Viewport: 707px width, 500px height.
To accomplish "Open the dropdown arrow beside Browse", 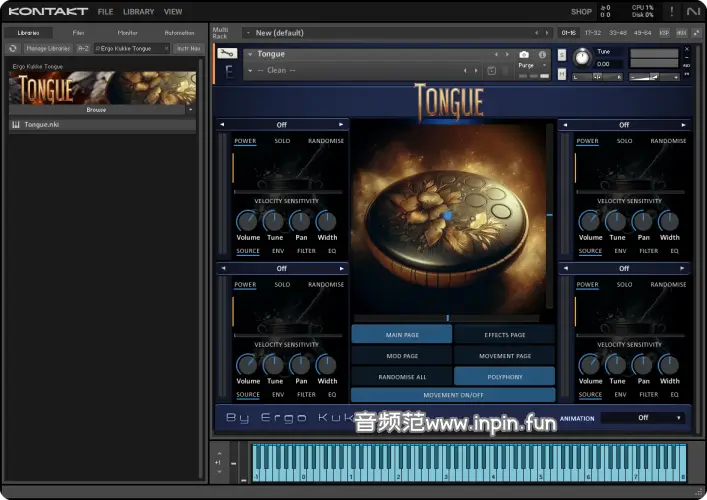I will 191,110.
